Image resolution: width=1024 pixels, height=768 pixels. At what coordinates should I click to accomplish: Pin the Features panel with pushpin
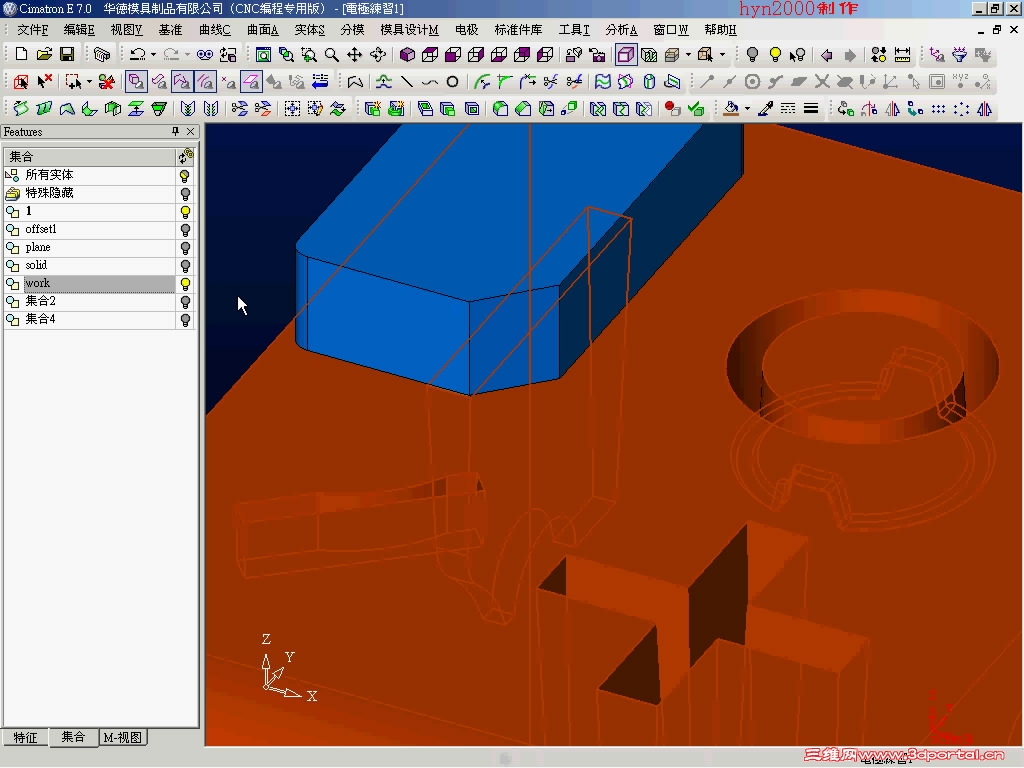[175, 131]
